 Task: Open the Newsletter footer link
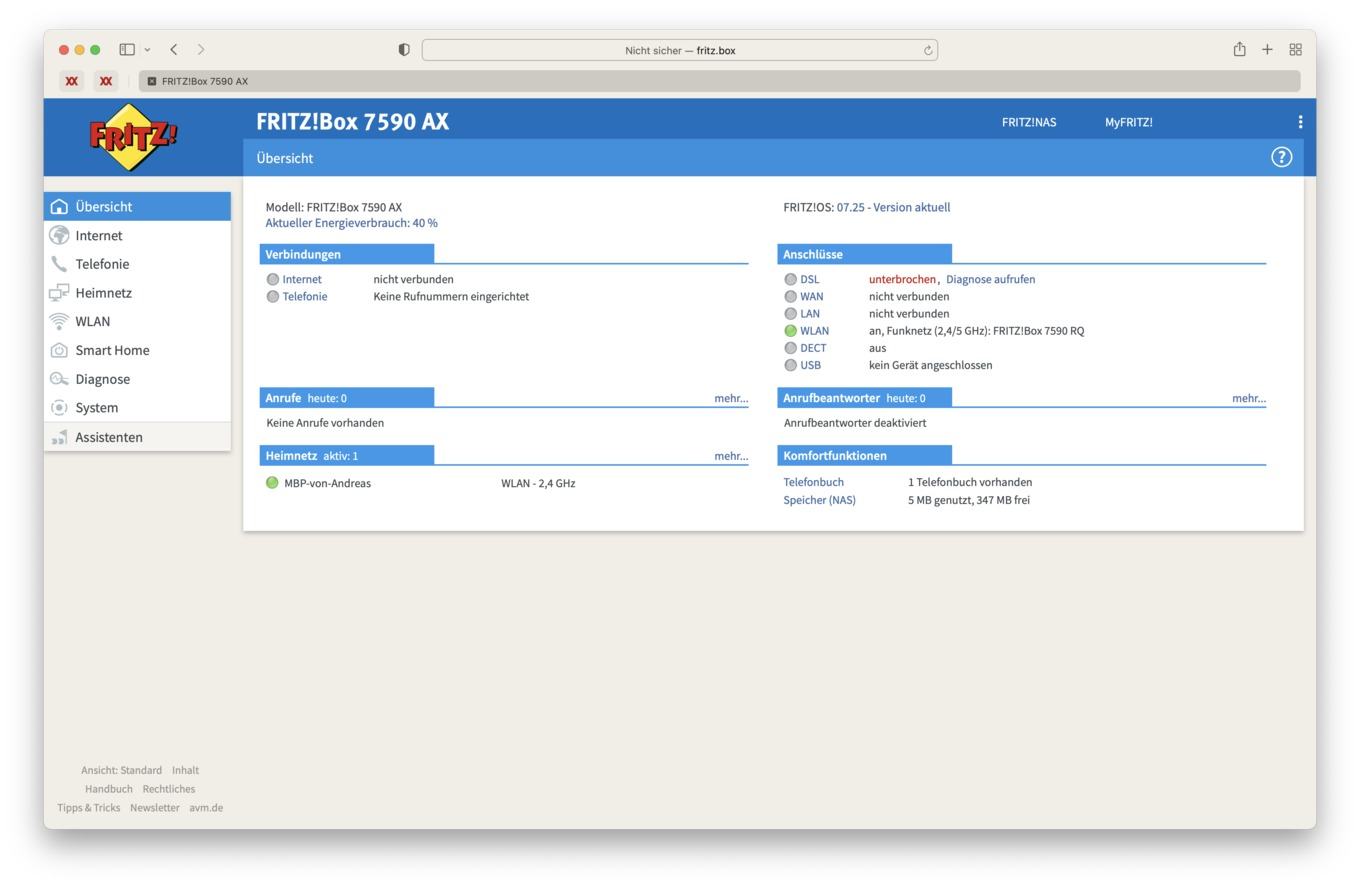pos(155,808)
